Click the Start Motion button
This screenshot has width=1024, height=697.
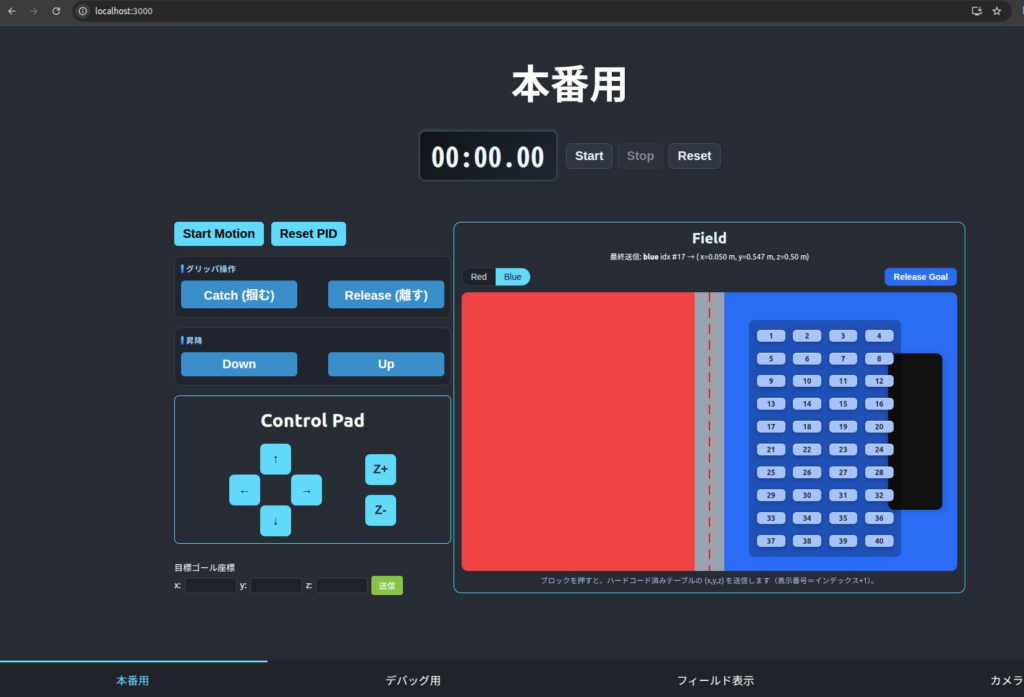click(219, 234)
